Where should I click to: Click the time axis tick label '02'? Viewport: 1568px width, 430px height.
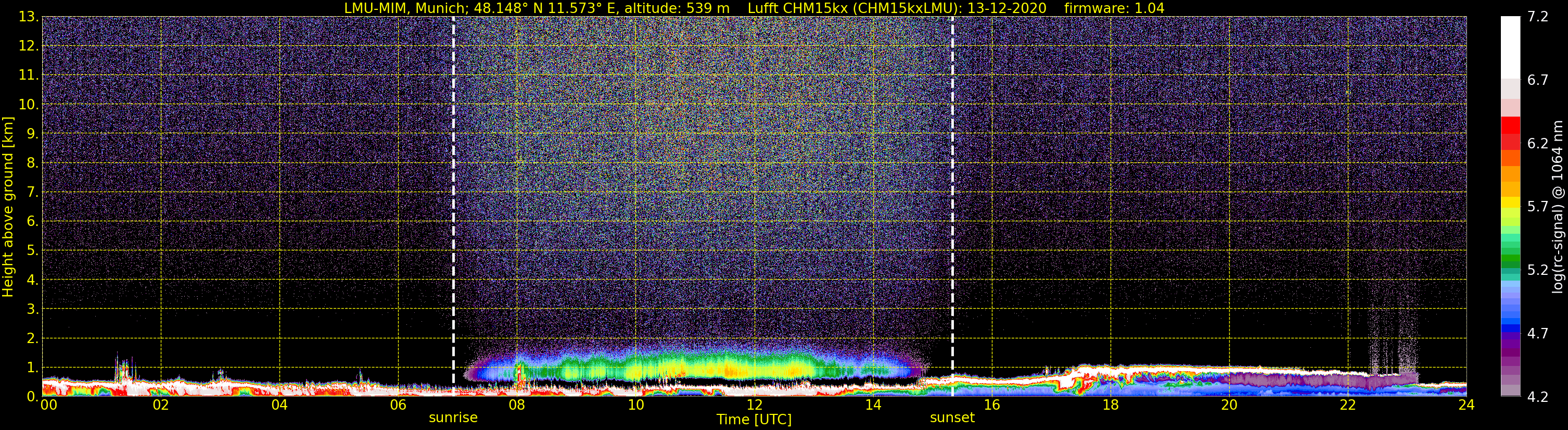click(161, 405)
